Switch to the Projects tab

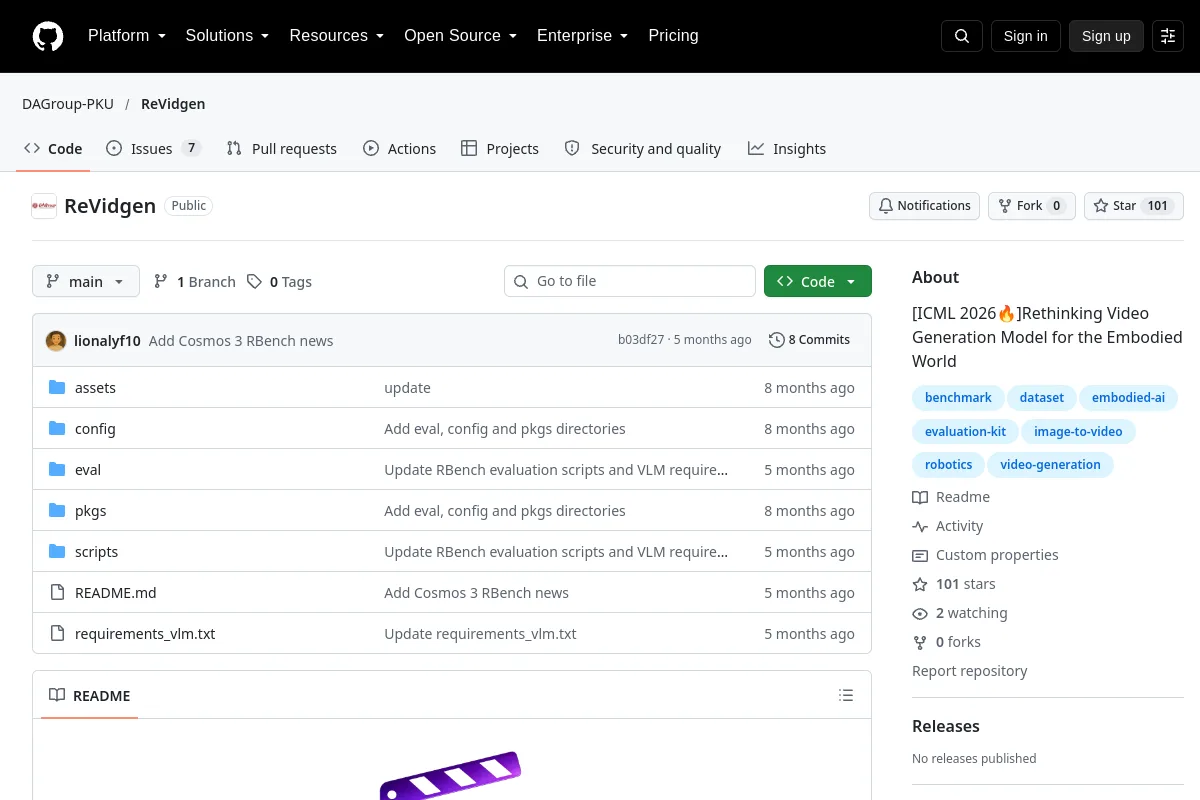click(x=500, y=149)
